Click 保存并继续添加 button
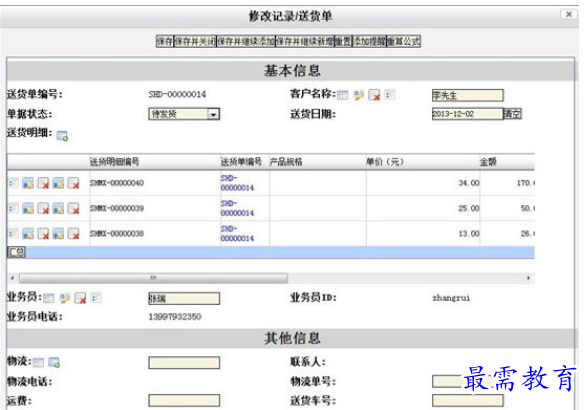The width and height of the screenshot is (585, 410). point(246,41)
